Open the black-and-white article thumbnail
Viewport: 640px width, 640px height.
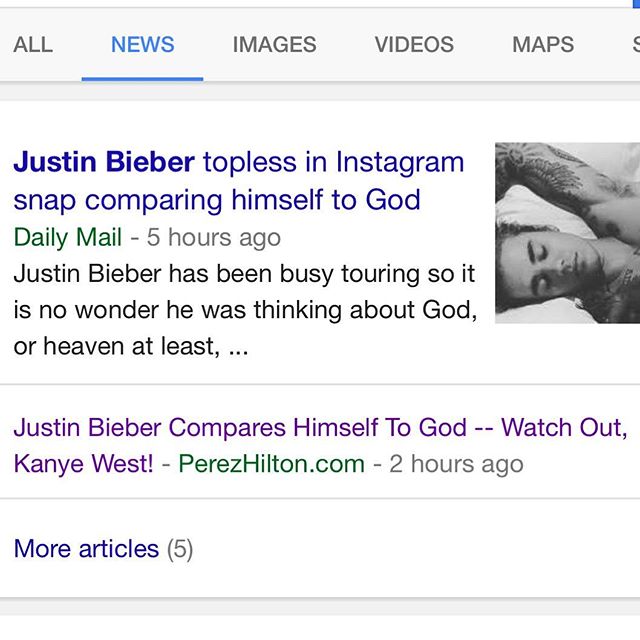click(567, 233)
